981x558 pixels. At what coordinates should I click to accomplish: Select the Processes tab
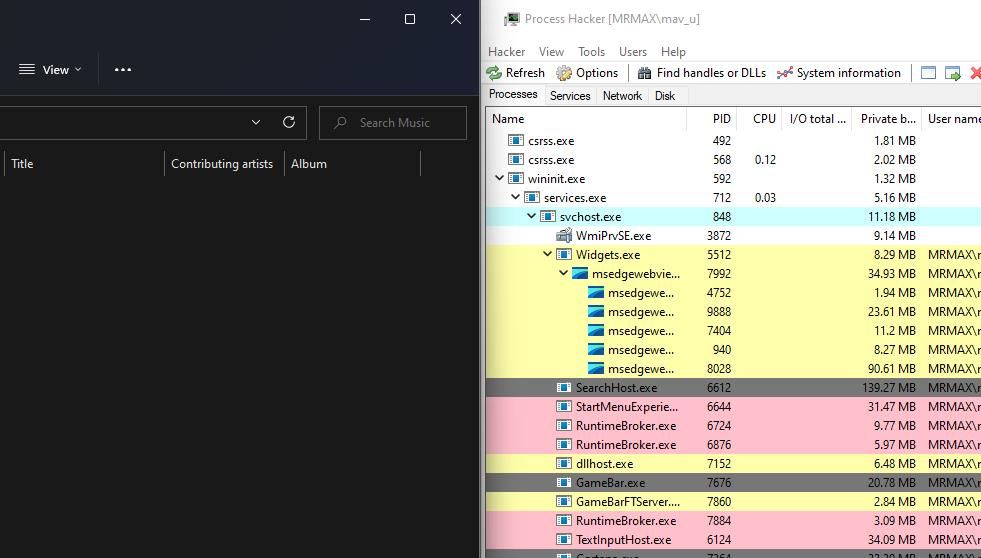click(x=513, y=94)
